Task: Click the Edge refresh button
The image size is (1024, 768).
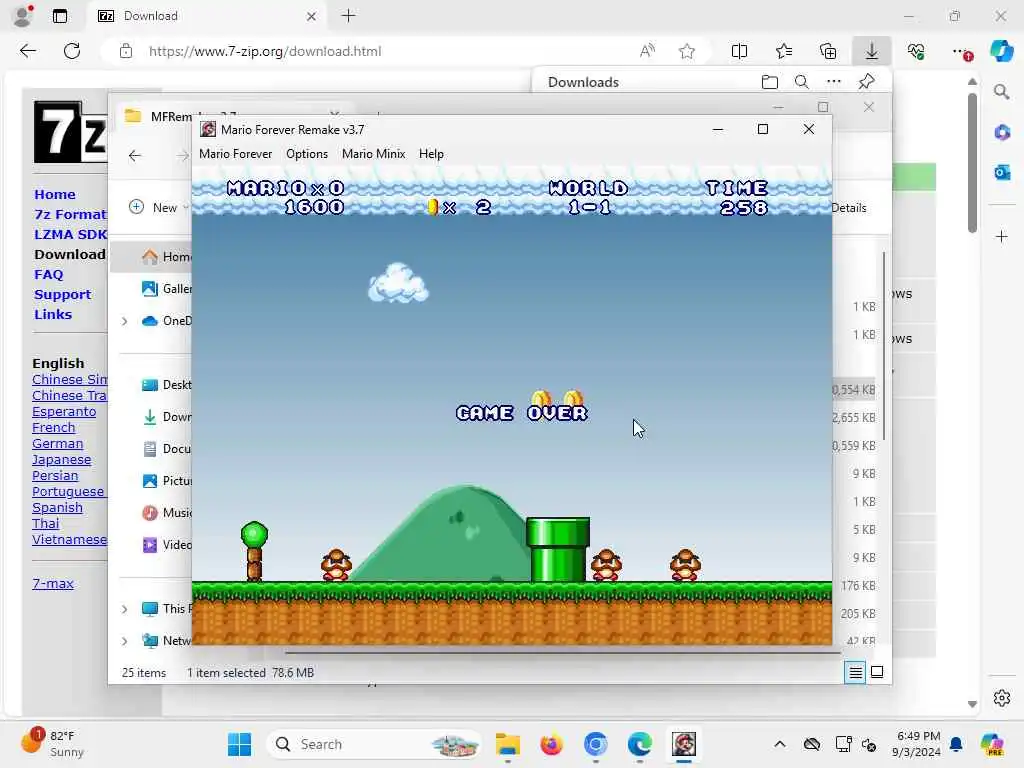Action: pos(72,51)
